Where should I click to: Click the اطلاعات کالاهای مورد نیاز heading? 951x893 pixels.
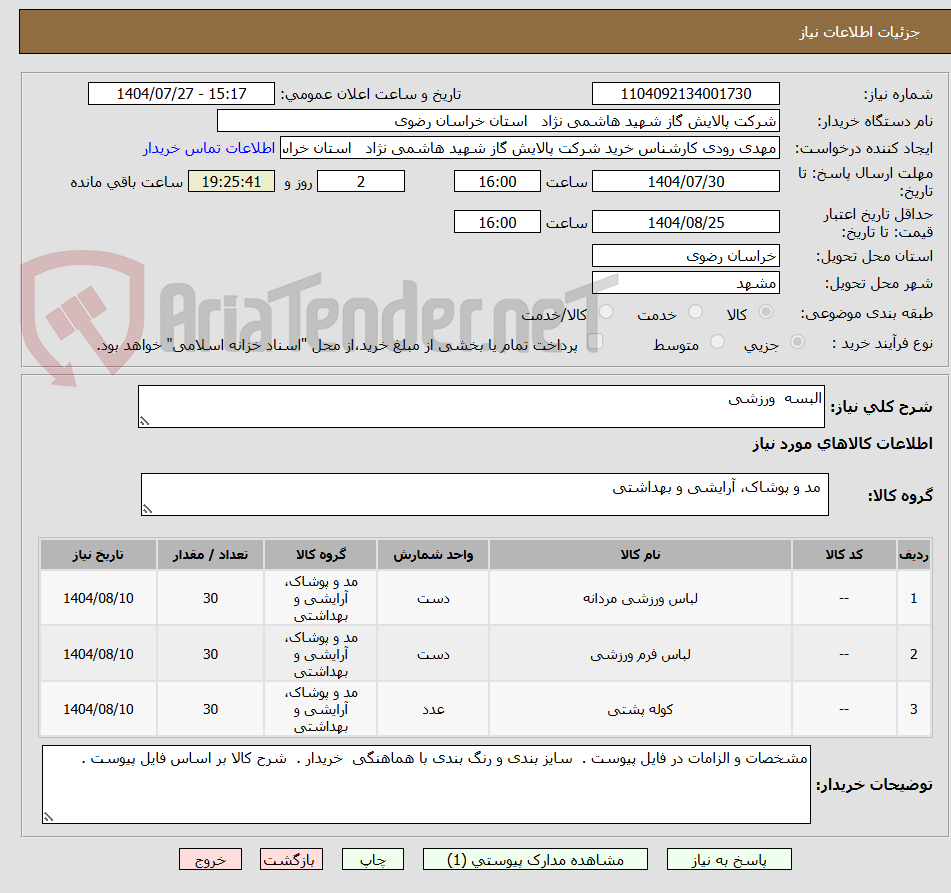point(842,443)
